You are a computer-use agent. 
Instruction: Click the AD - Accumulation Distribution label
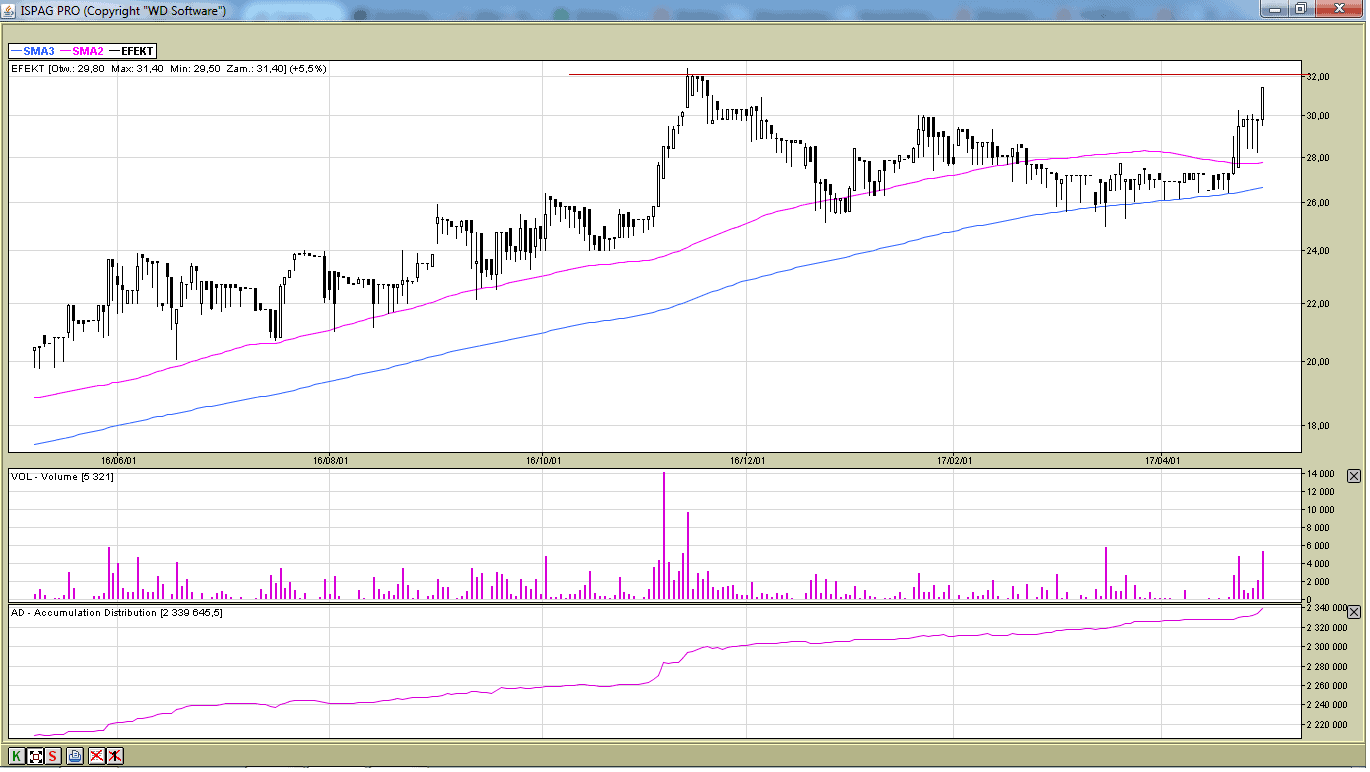[116, 612]
